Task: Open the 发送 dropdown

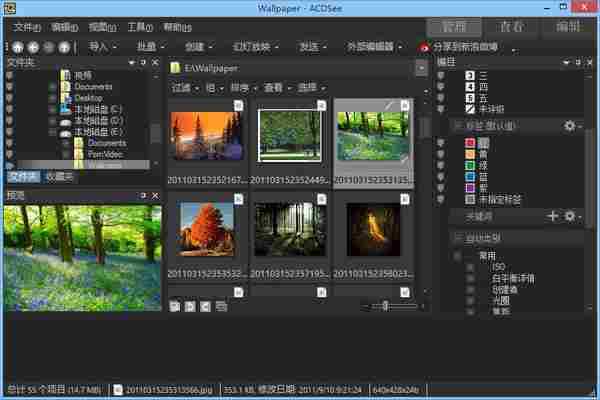Action: [313, 47]
